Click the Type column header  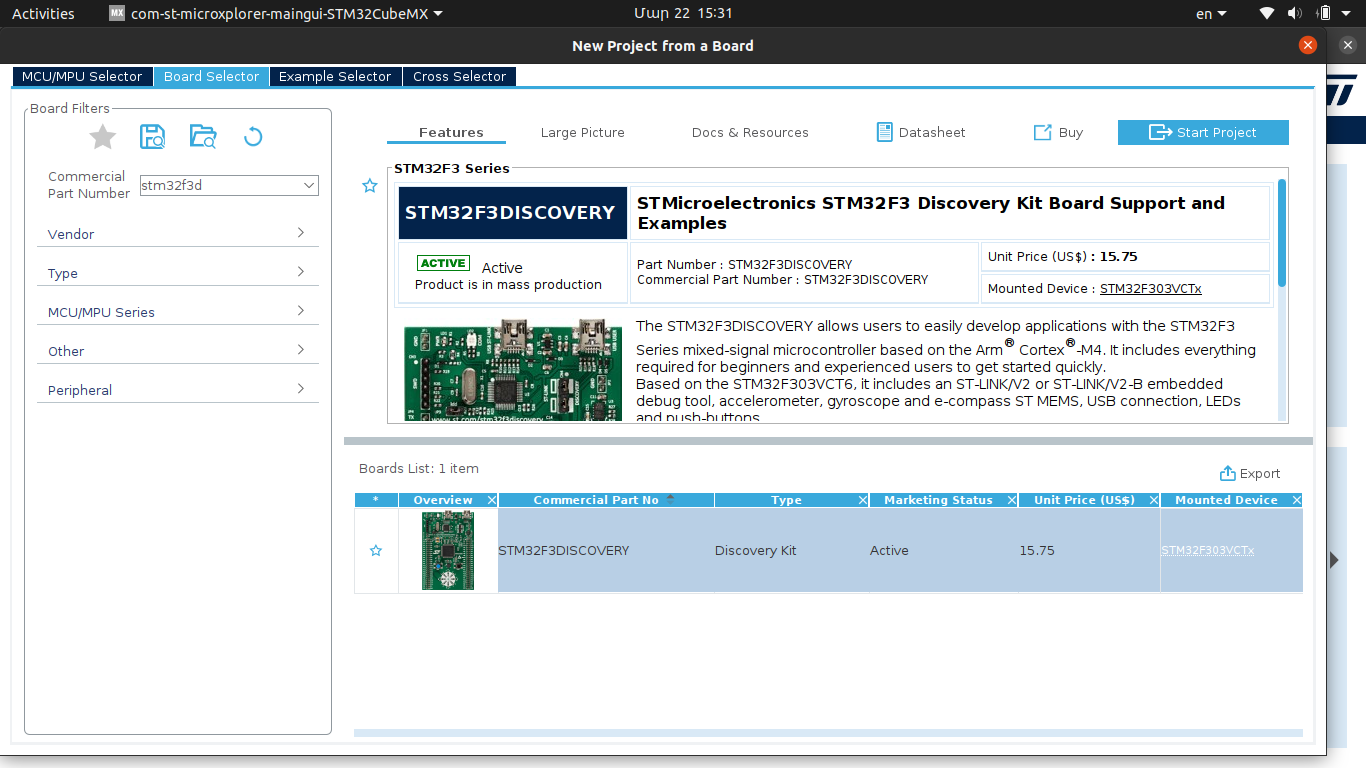coord(786,500)
